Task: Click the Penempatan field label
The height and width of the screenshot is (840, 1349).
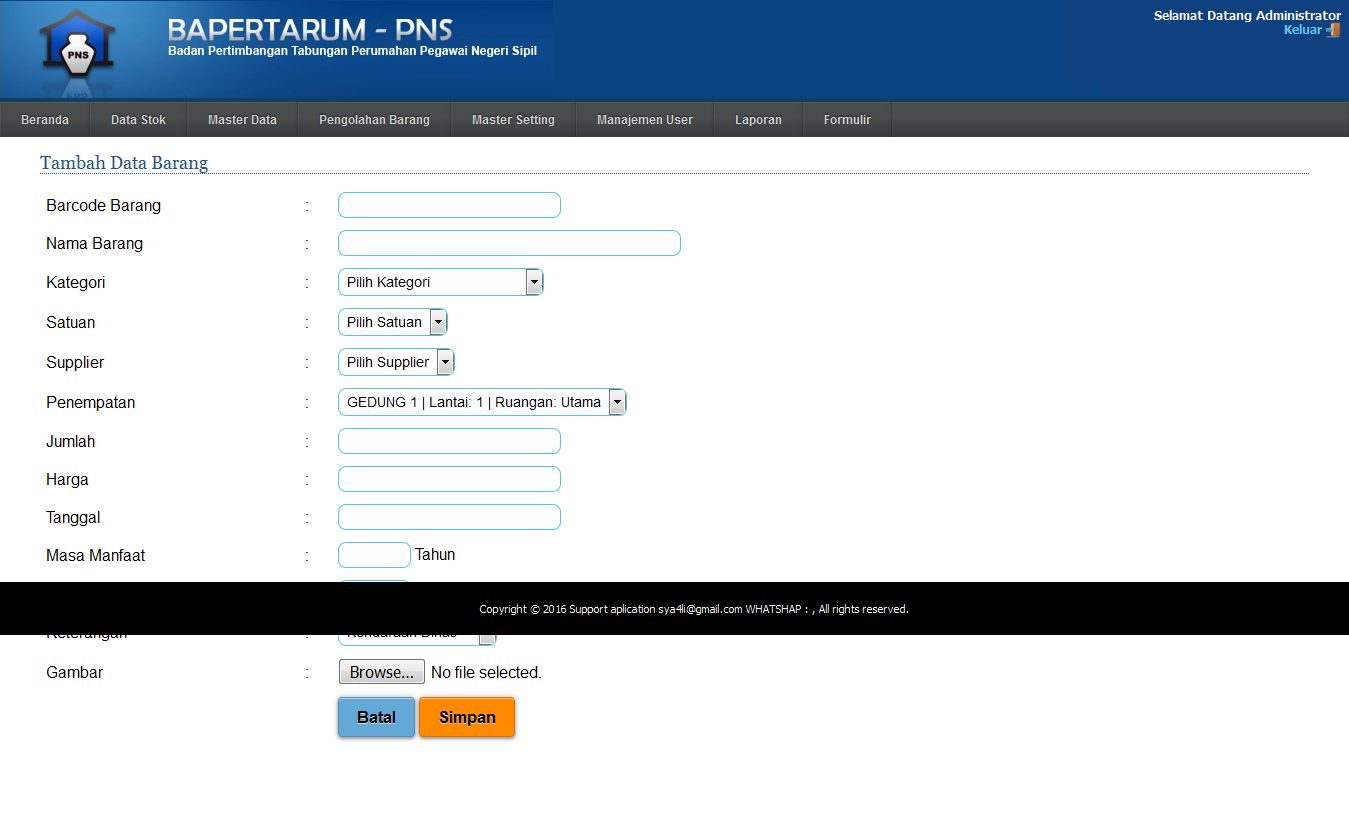Action: pyautogui.click(x=91, y=403)
